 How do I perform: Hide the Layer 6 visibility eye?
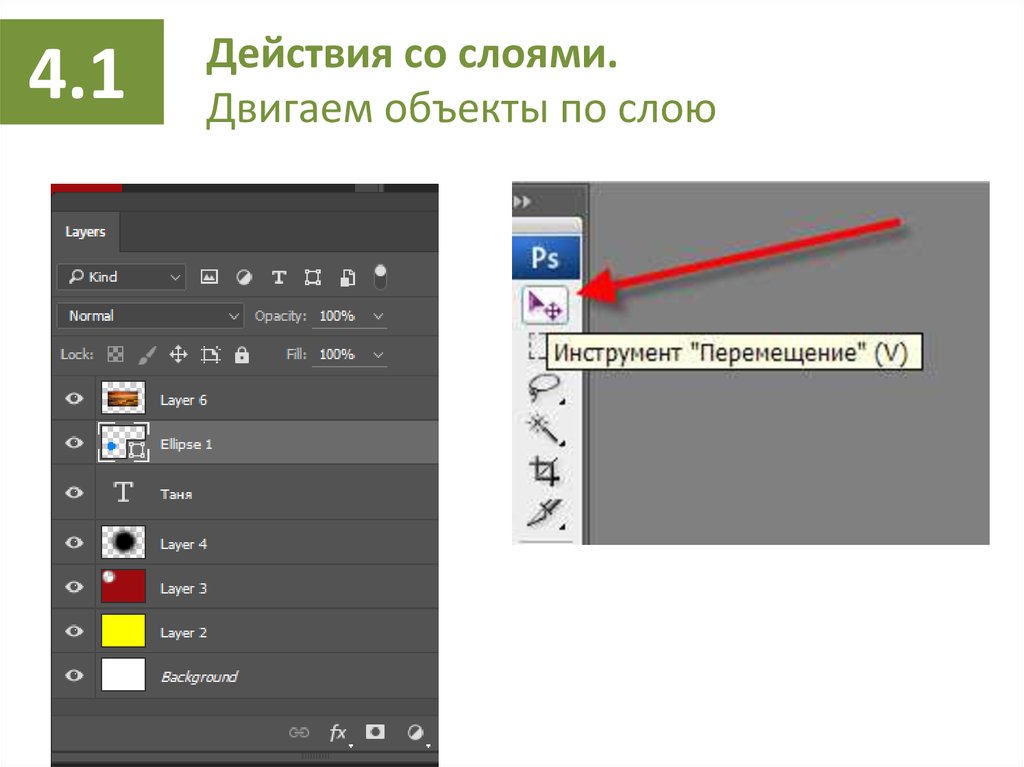pyautogui.click(x=74, y=399)
